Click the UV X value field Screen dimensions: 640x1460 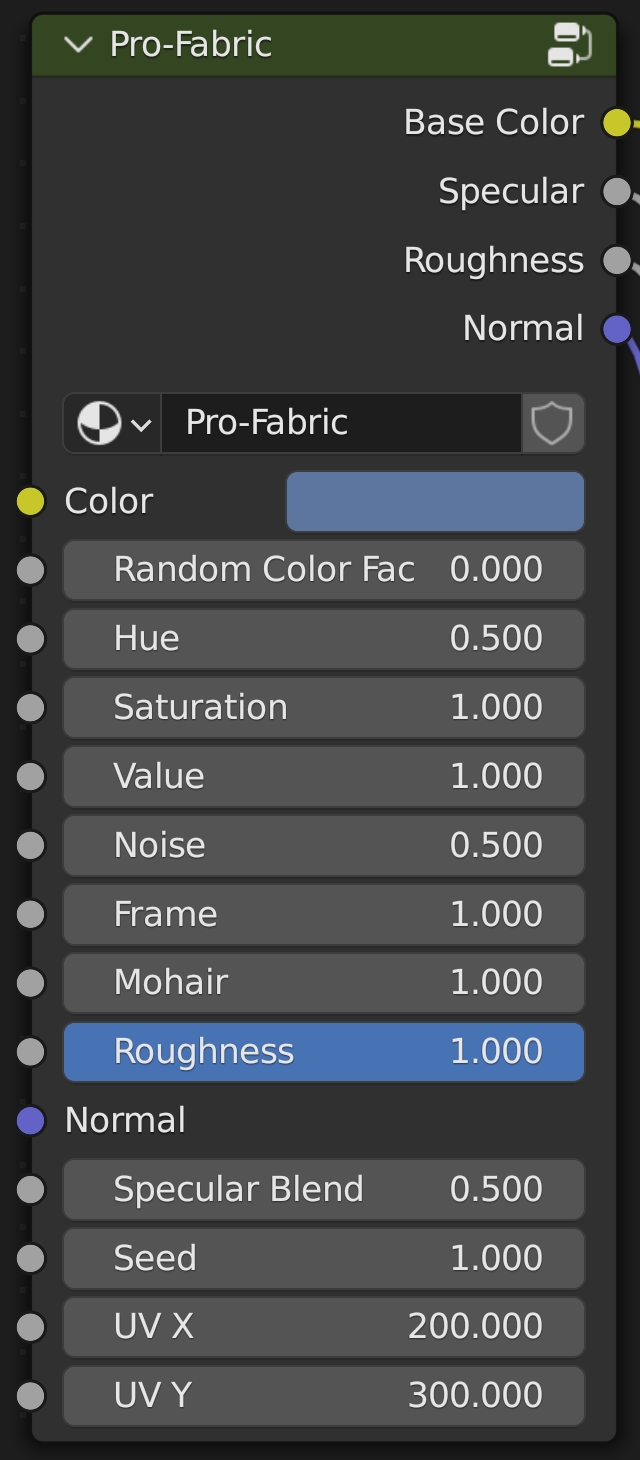pyautogui.click(x=324, y=1327)
